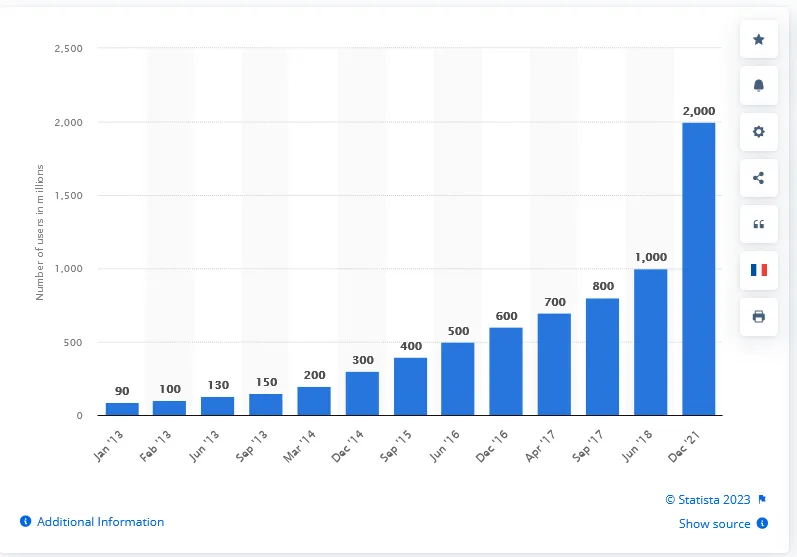Click info icon beside Additional Information
The image size is (797, 557).
point(25,521)
